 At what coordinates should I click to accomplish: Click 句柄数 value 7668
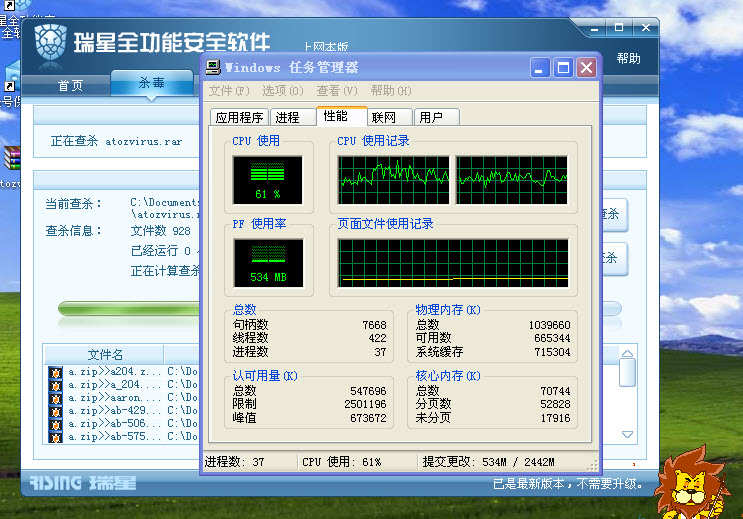374,325
